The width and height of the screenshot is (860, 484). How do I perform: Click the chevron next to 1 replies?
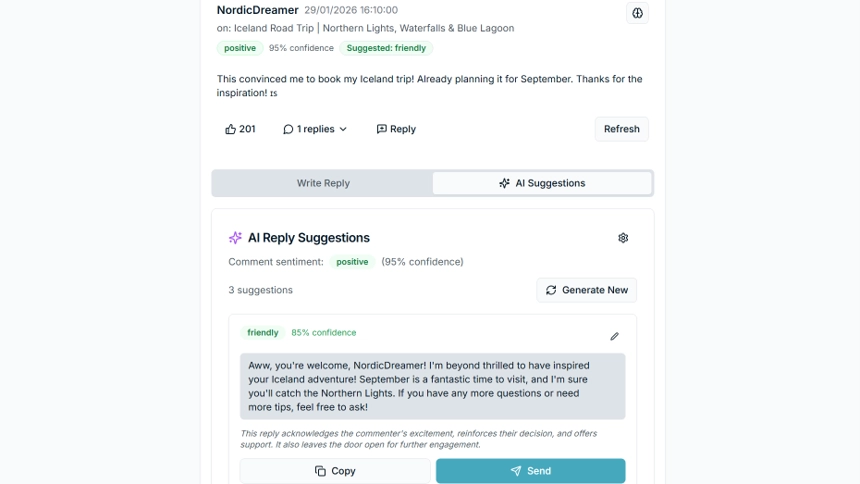point(343,129)
